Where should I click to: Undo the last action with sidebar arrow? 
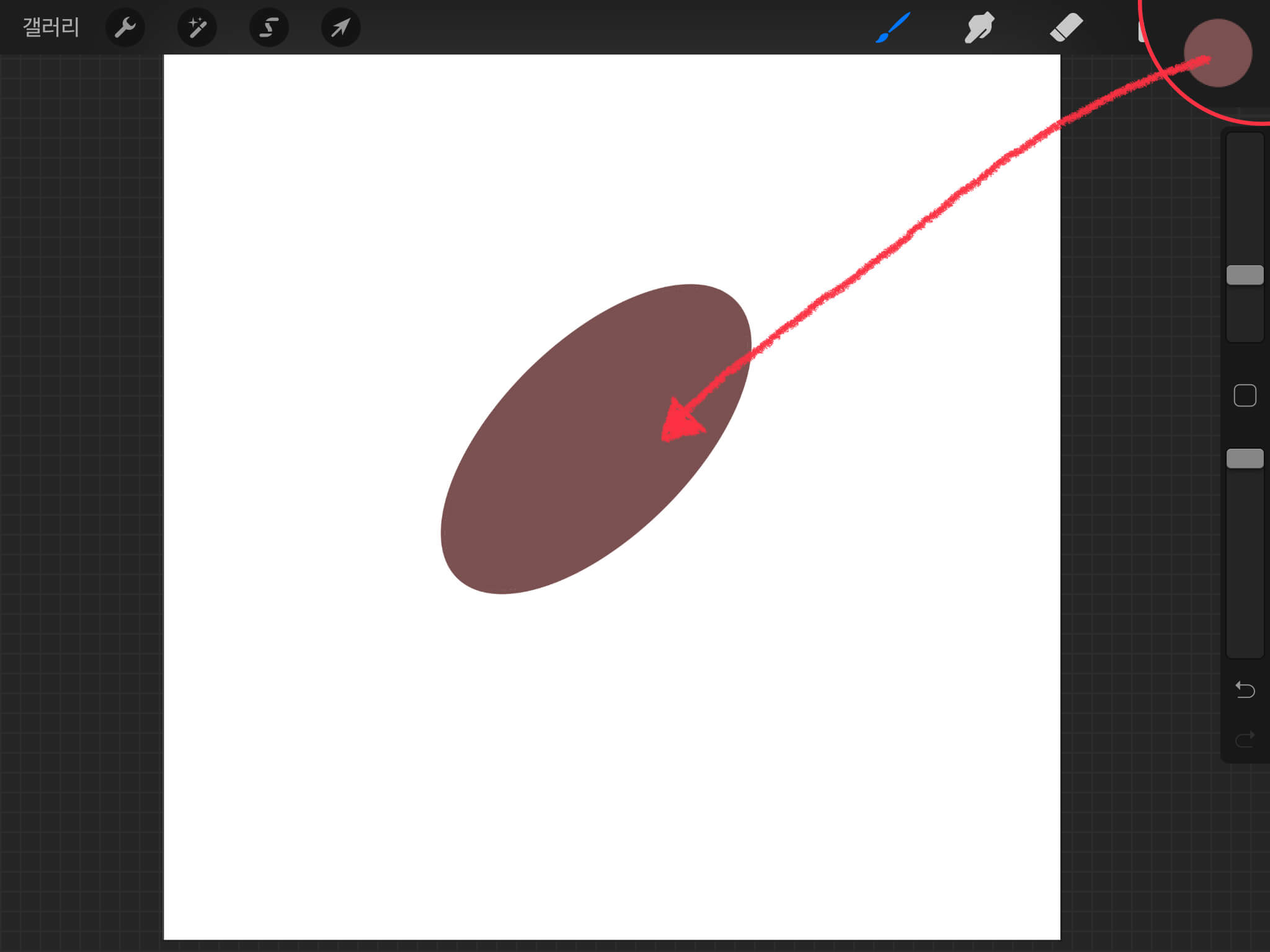(x=1245, y=689)
